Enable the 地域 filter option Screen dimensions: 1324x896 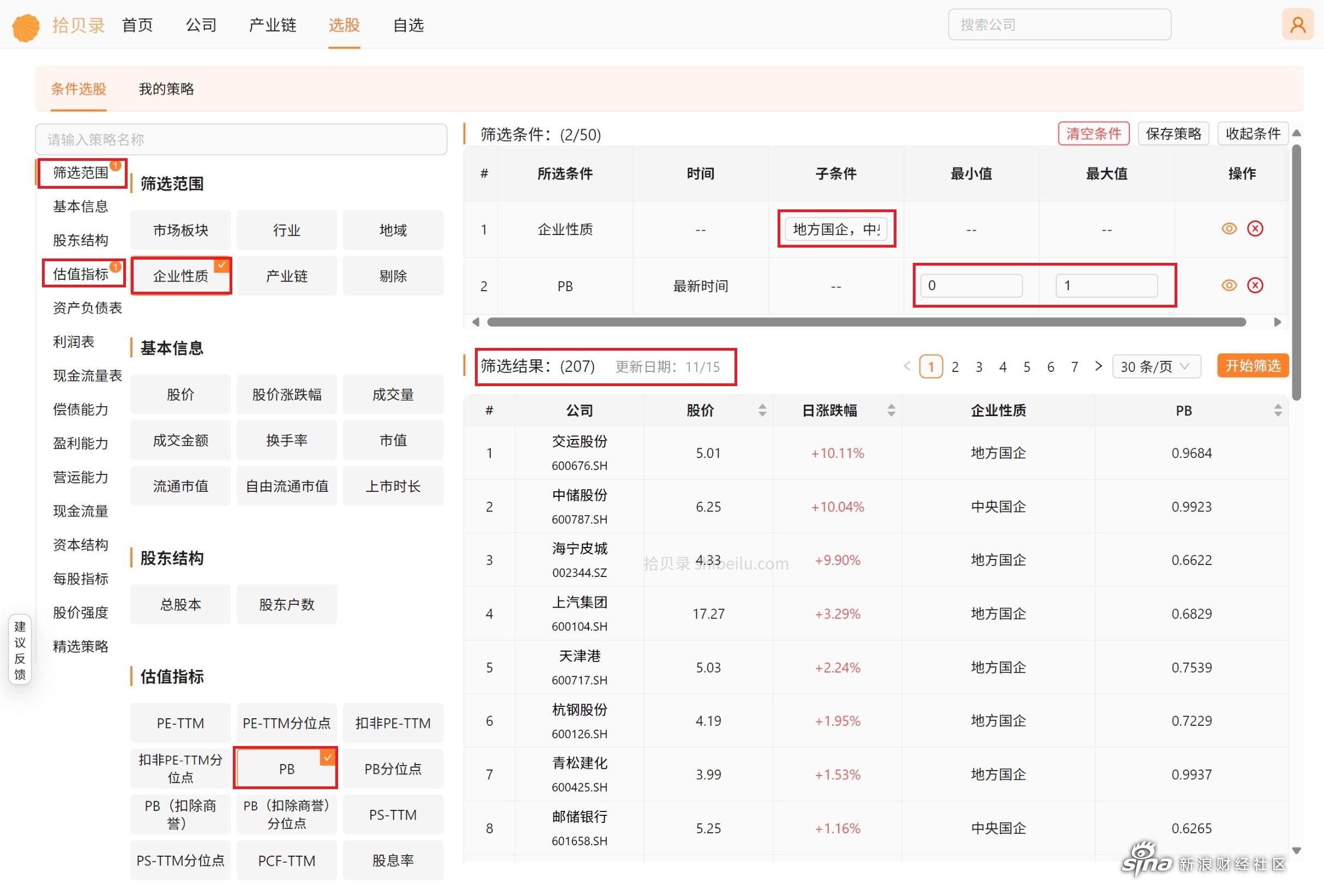tap(393, 230)
